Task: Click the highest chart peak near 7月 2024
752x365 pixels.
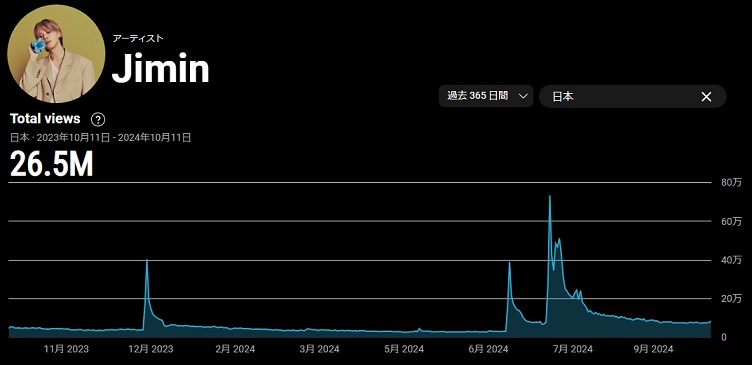Action: click(x=550, y=196)
